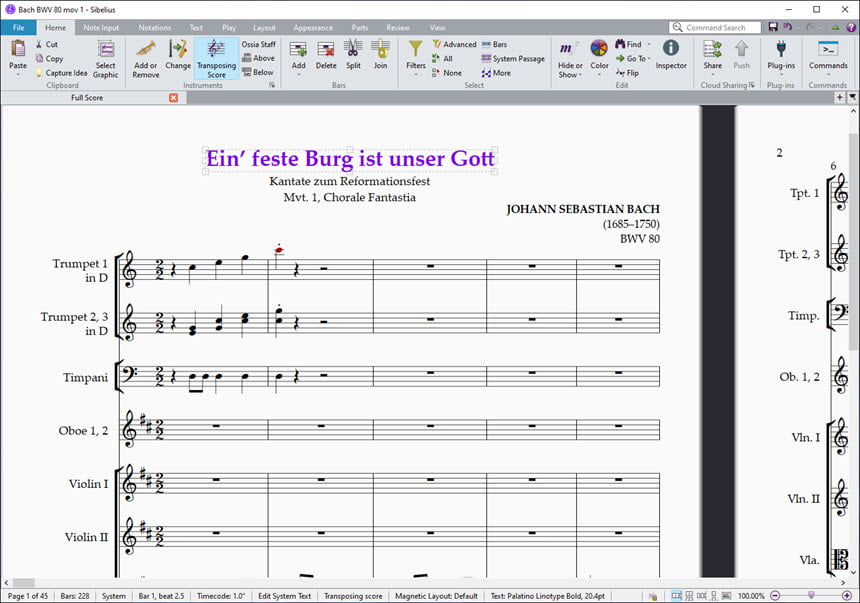Image resolution: width=860 pixels, height=603 pixels.
Task: Add Ossia Staff Above
Action: 258,58
